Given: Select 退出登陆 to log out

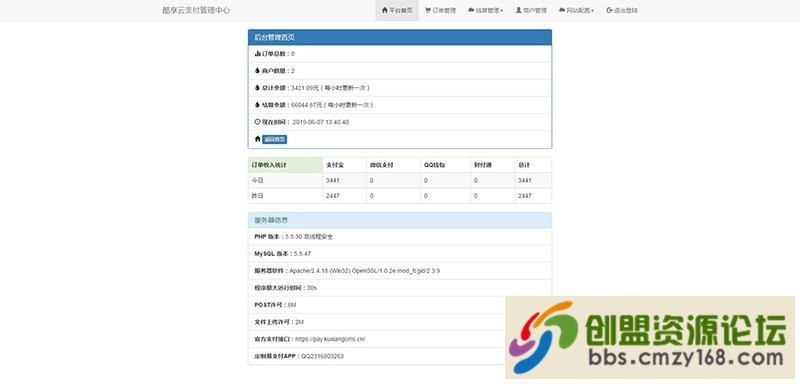Looking at the screenshot, I should (622, 10).
